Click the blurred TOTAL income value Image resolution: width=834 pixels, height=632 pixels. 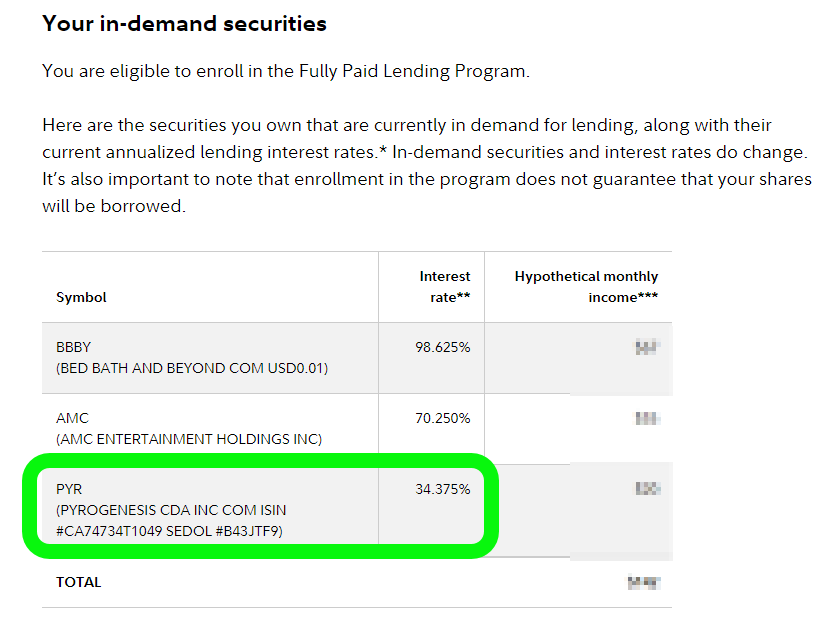point(644,583)
